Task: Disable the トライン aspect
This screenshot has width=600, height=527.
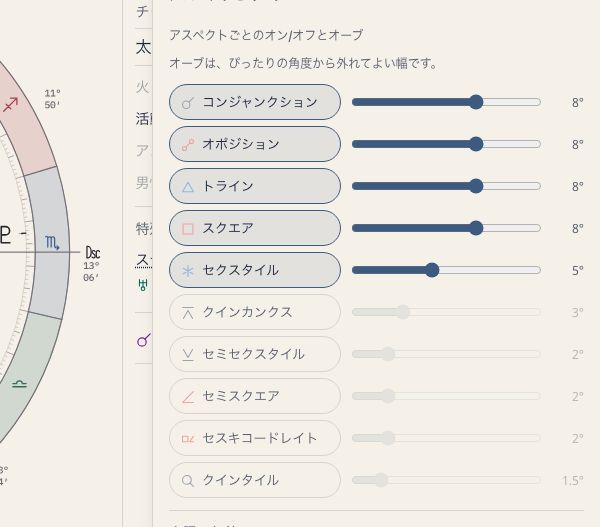Action: 255,186
